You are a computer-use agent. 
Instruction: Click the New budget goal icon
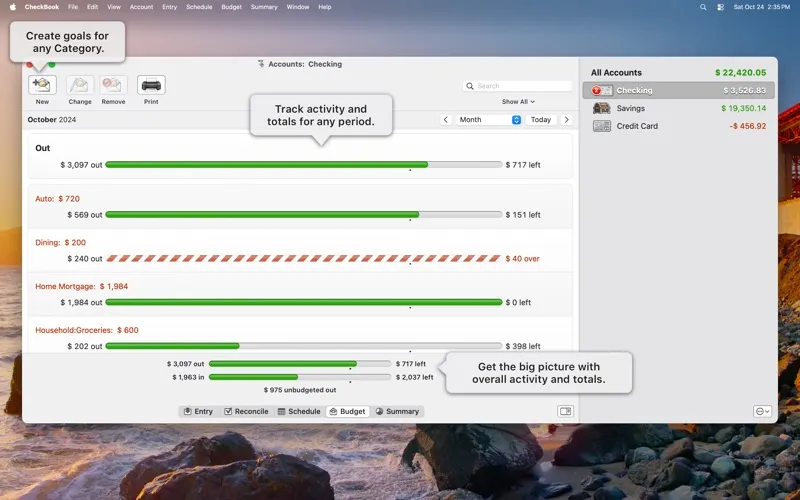pos(42,85)
